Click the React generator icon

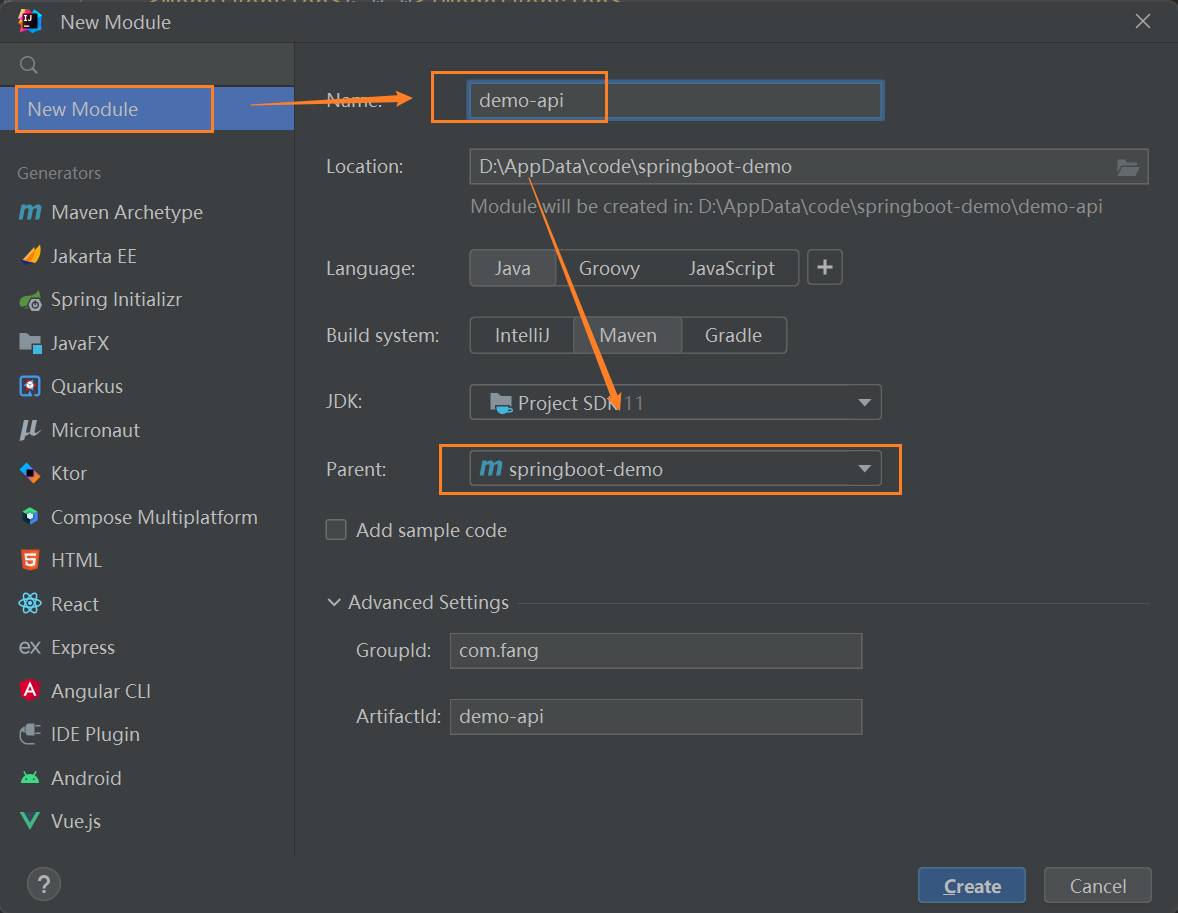point(31,604)
